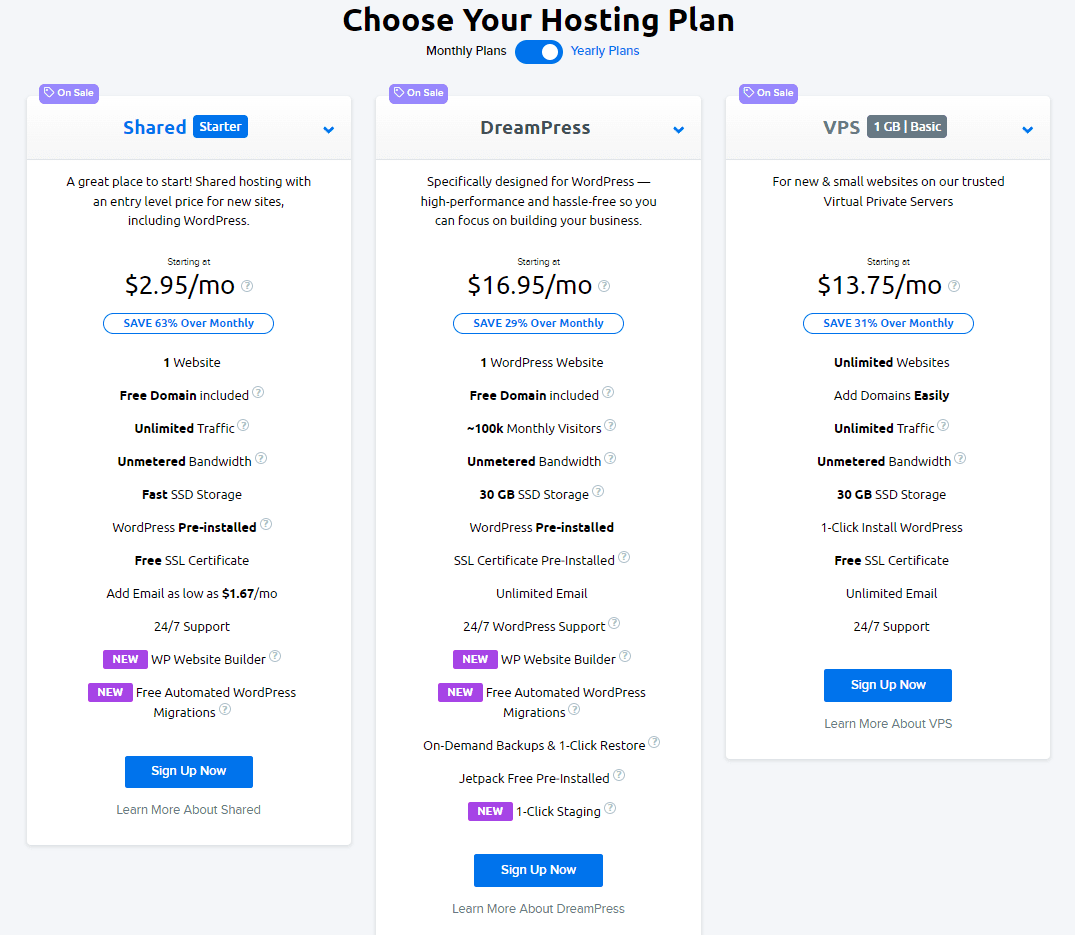Click Sign Up Now for DreamPress plan

pyautogui.click(x=538, y=870)
